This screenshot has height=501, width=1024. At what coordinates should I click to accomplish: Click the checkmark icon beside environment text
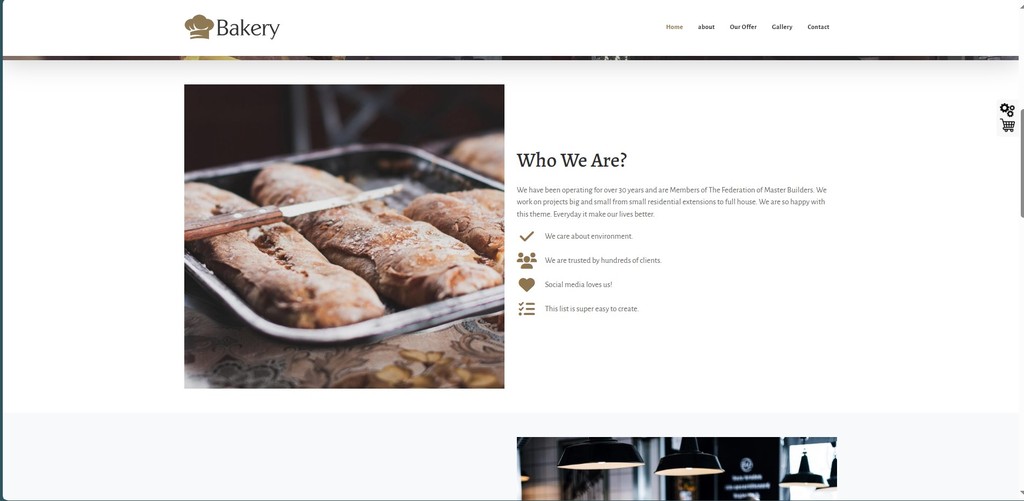pos(526,236)
